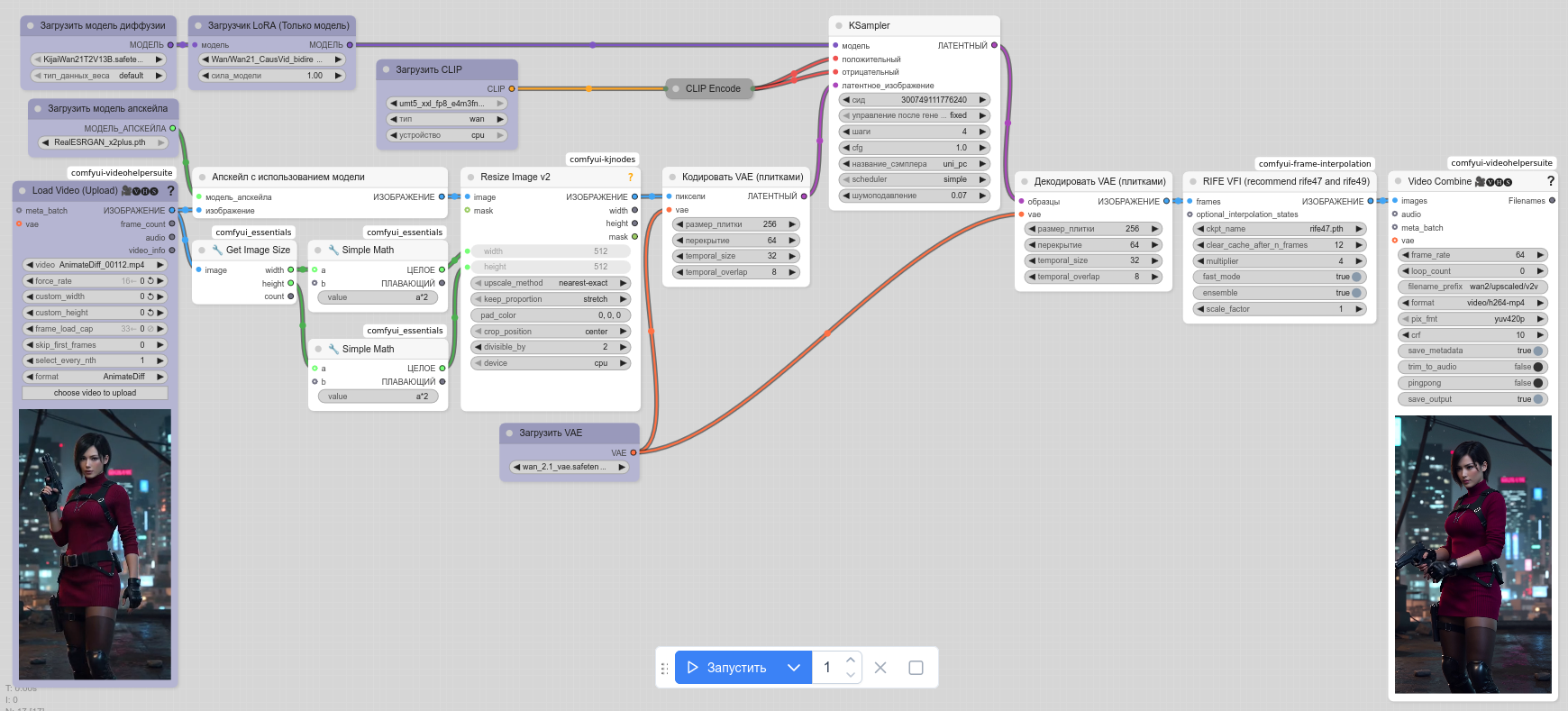Edit value a*2 in the upper Simple Math

tap(378, 297)
